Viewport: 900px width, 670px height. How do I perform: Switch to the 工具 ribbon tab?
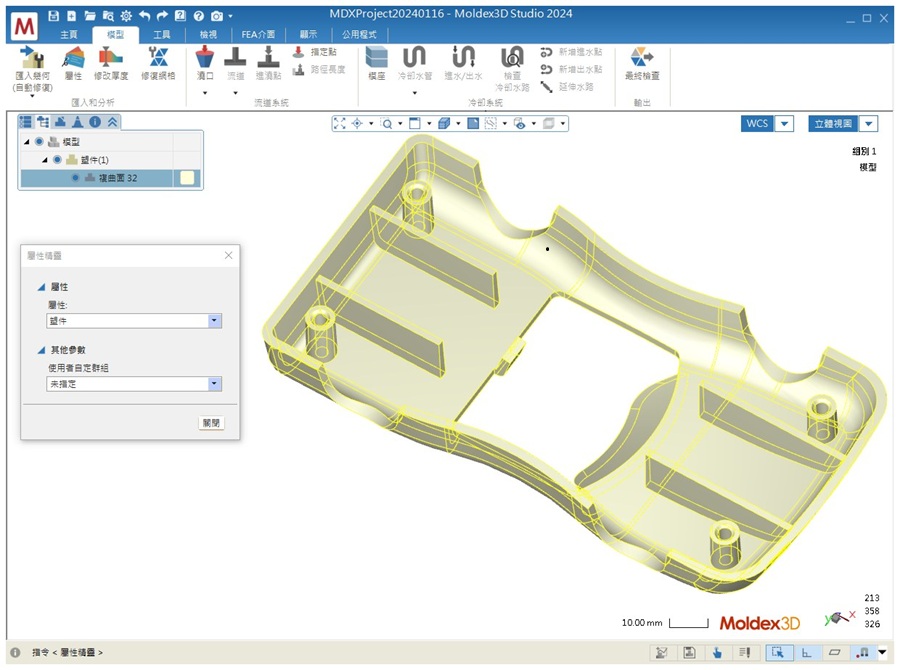point(162,34)
